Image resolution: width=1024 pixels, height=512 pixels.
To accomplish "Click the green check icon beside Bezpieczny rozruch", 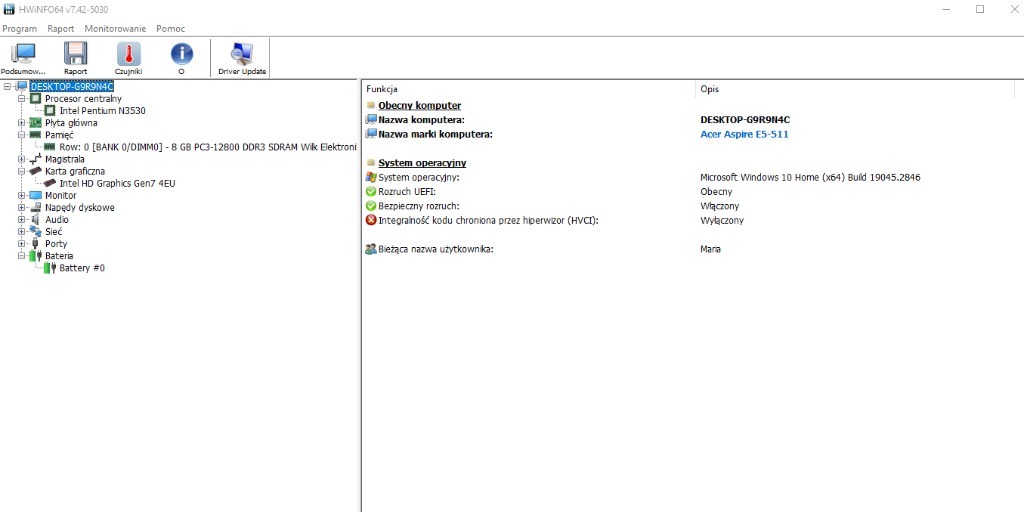I will 371,206.
